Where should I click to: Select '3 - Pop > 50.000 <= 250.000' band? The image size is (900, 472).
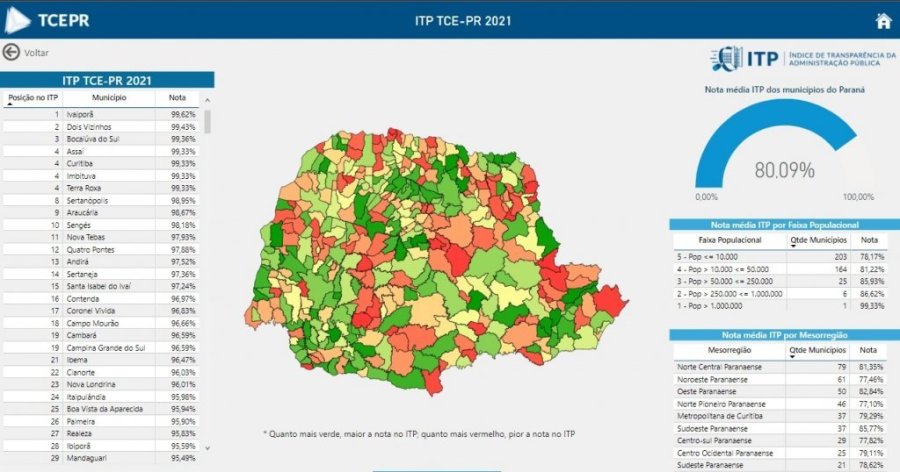coord(781,281)
